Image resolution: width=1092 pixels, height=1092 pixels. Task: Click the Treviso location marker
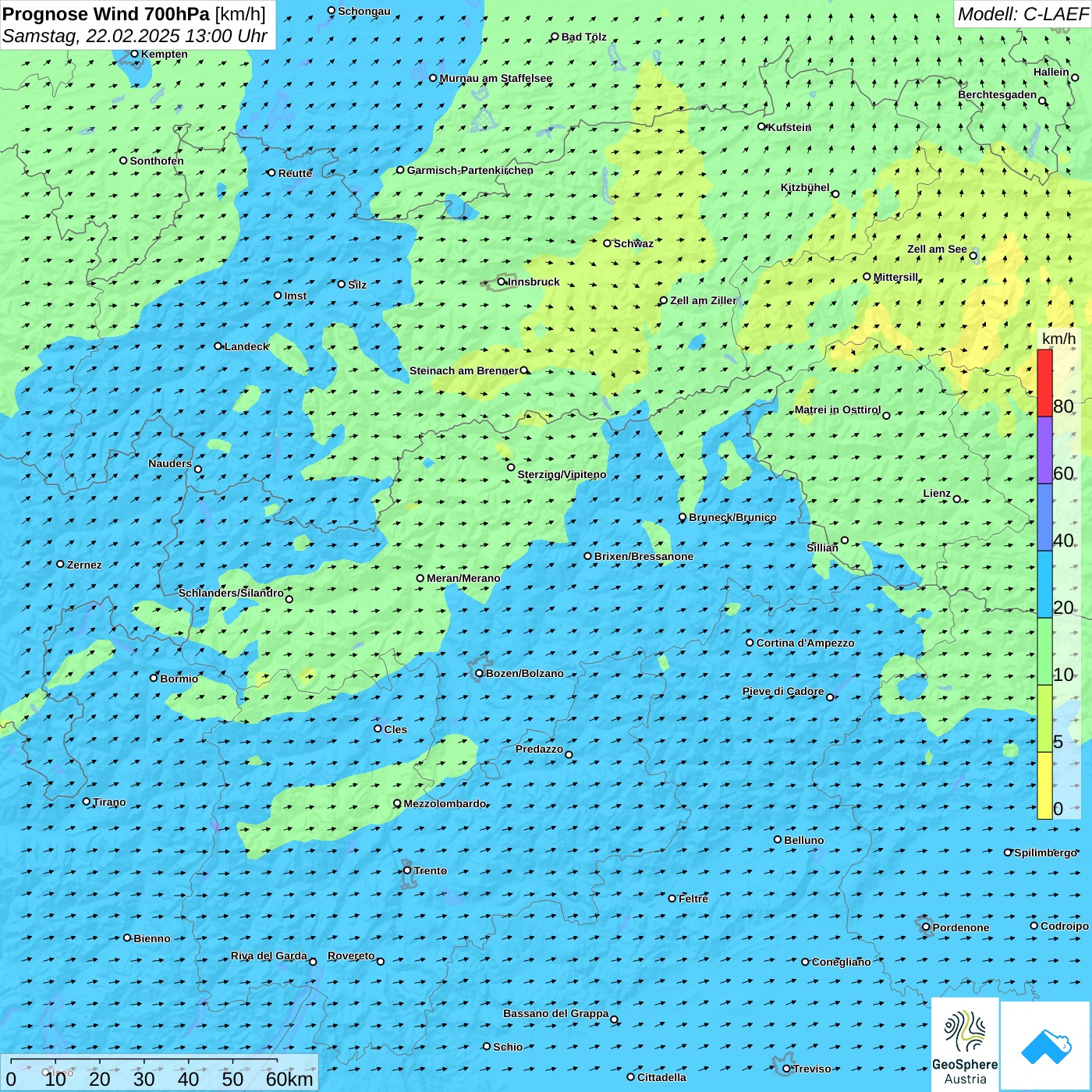(786, 1069)
